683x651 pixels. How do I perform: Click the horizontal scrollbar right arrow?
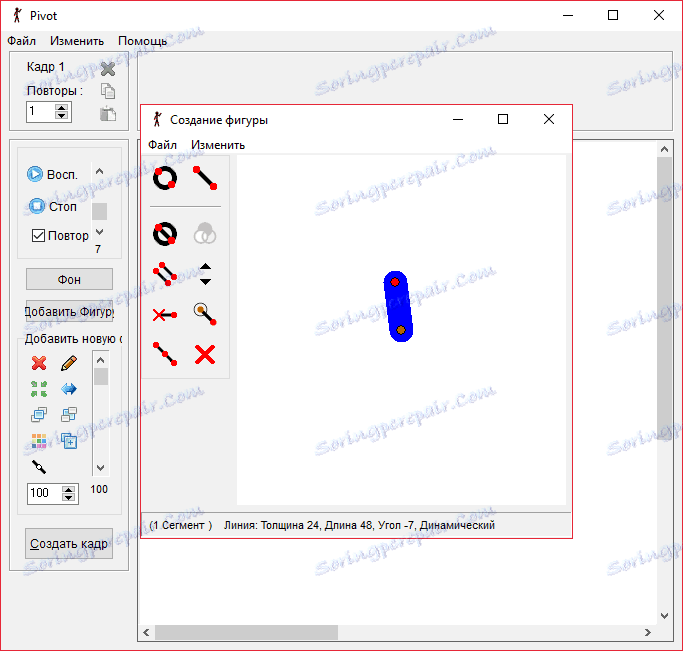coord(648,632)
